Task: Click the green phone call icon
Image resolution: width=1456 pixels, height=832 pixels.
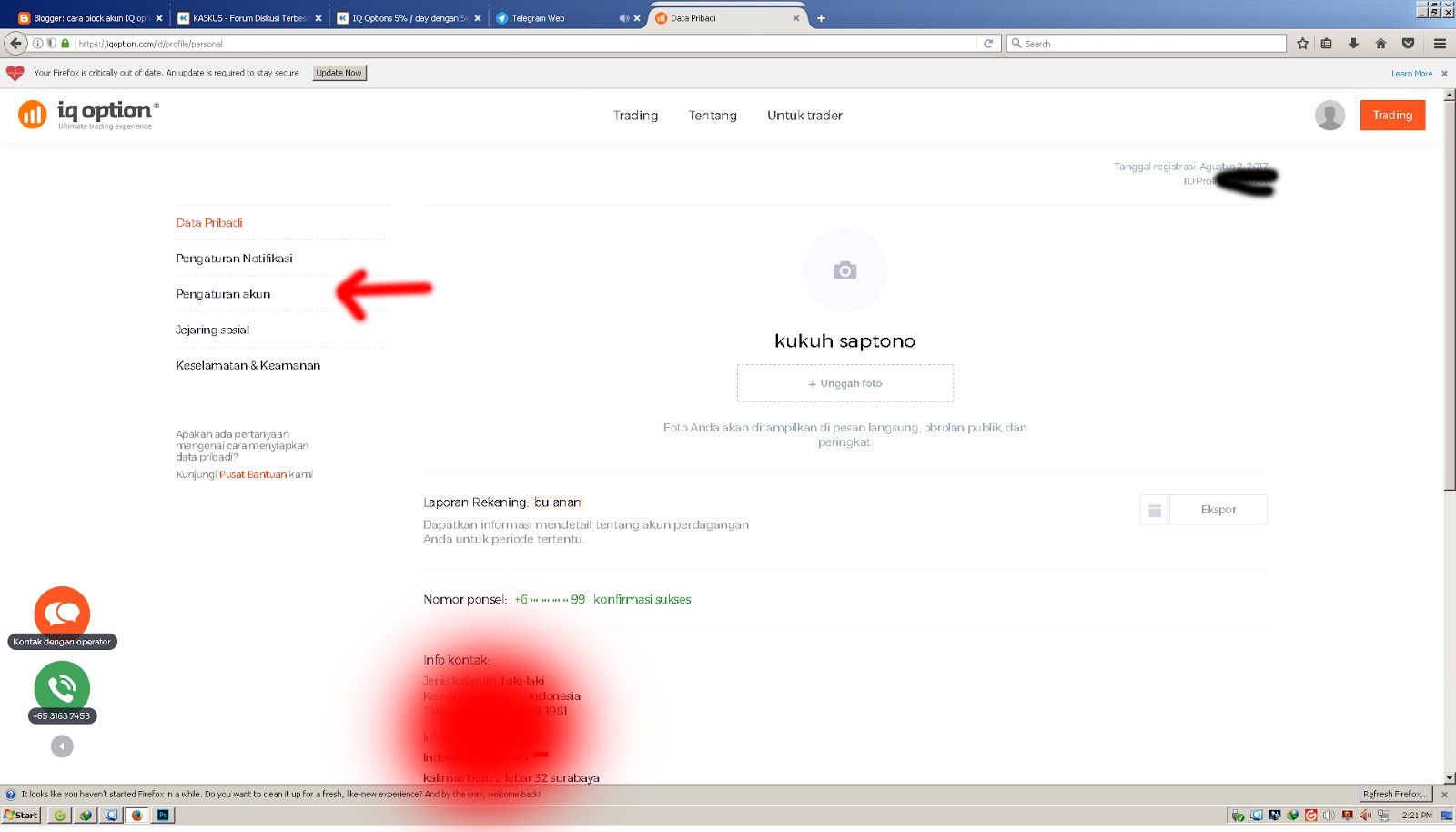Action: 62,686
